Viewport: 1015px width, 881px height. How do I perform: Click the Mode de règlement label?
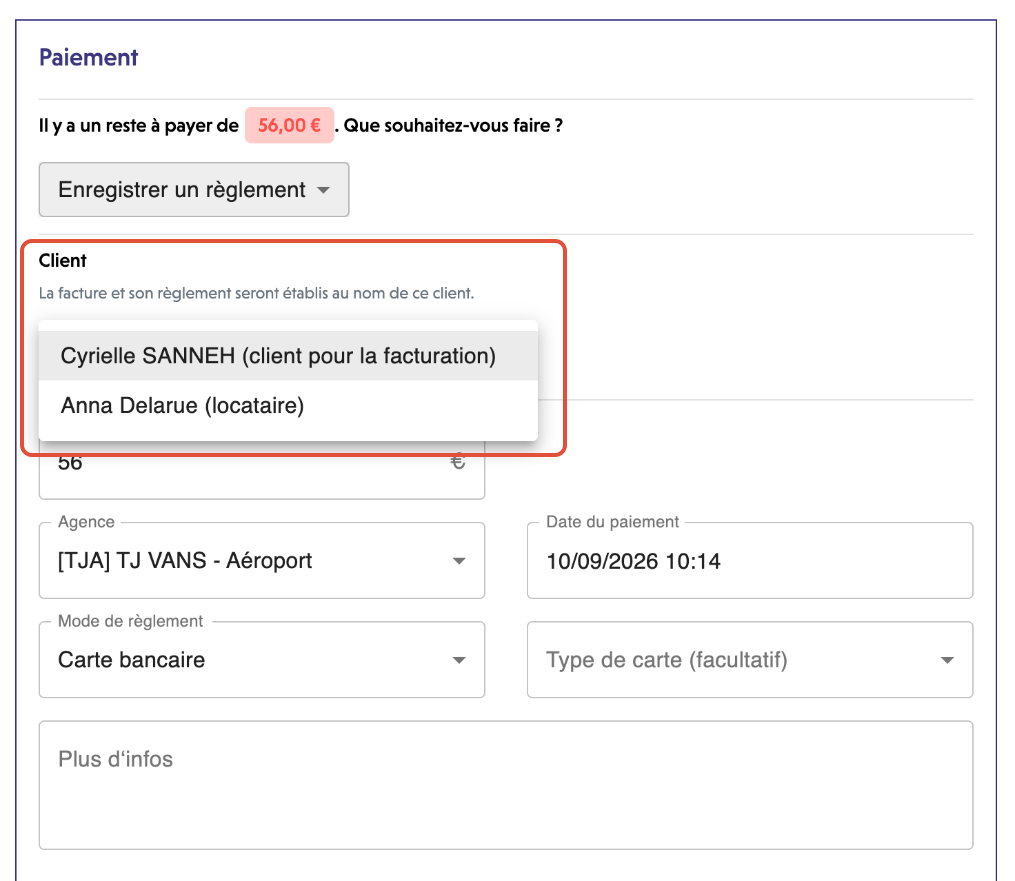pyautogui.click(x=131, y=621)
